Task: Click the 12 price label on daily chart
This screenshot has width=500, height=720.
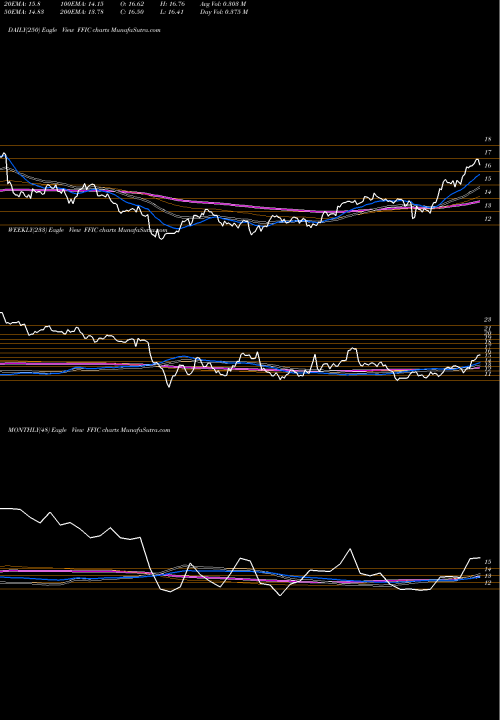Action: [488, 219]
